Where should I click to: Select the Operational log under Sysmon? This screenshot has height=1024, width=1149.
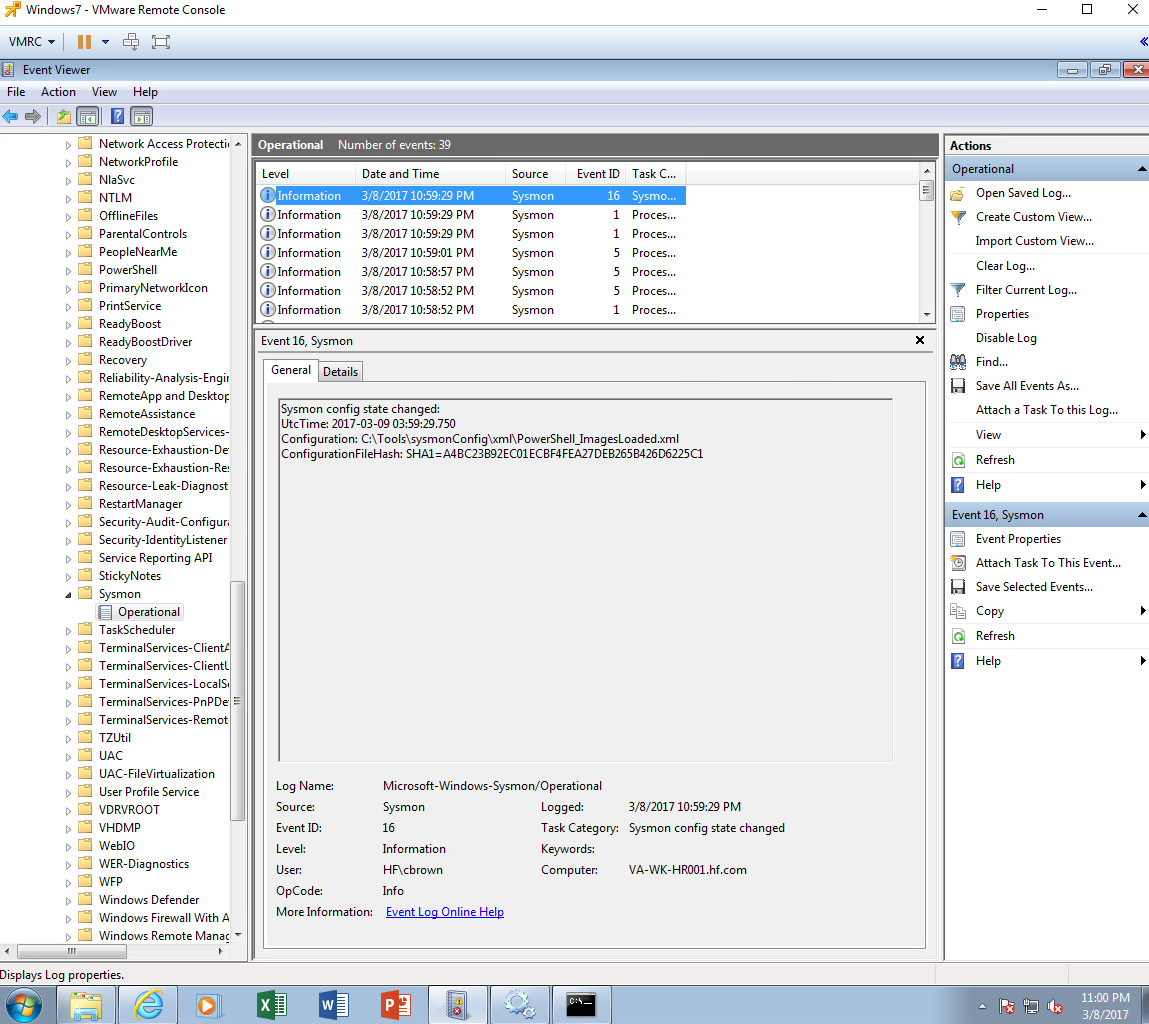pos(149,612)
